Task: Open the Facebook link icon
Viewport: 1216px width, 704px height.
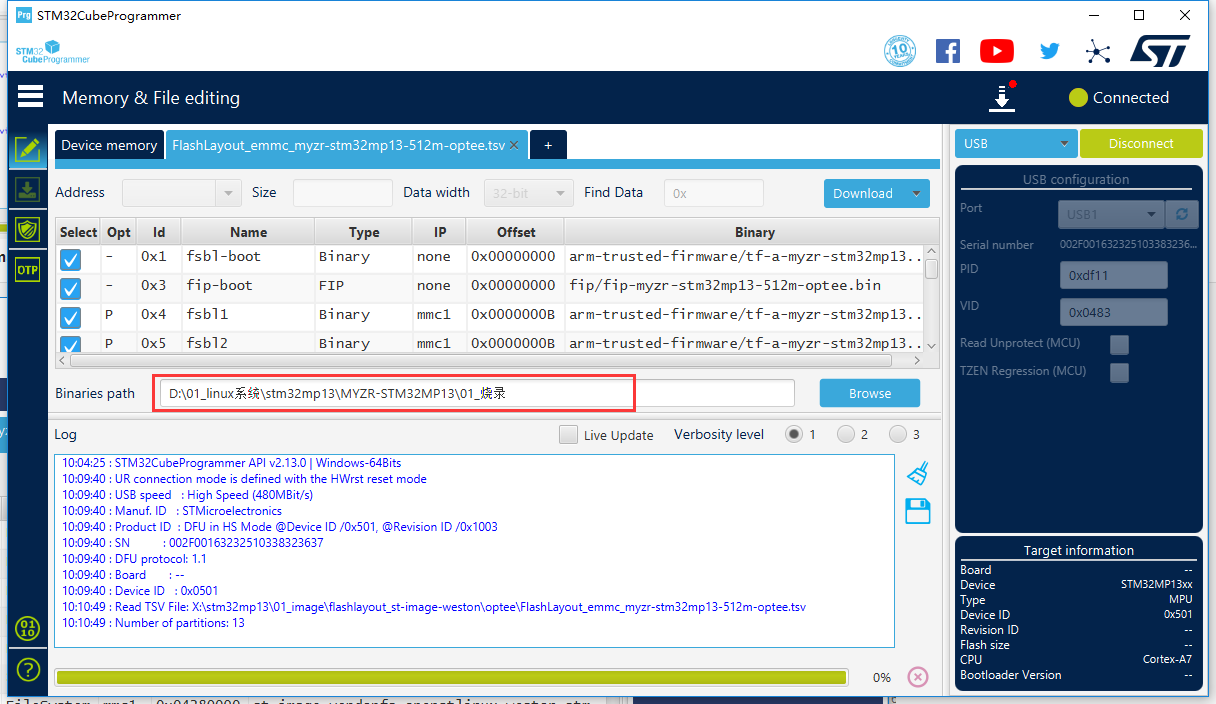Action: click(x=948, y=51)
